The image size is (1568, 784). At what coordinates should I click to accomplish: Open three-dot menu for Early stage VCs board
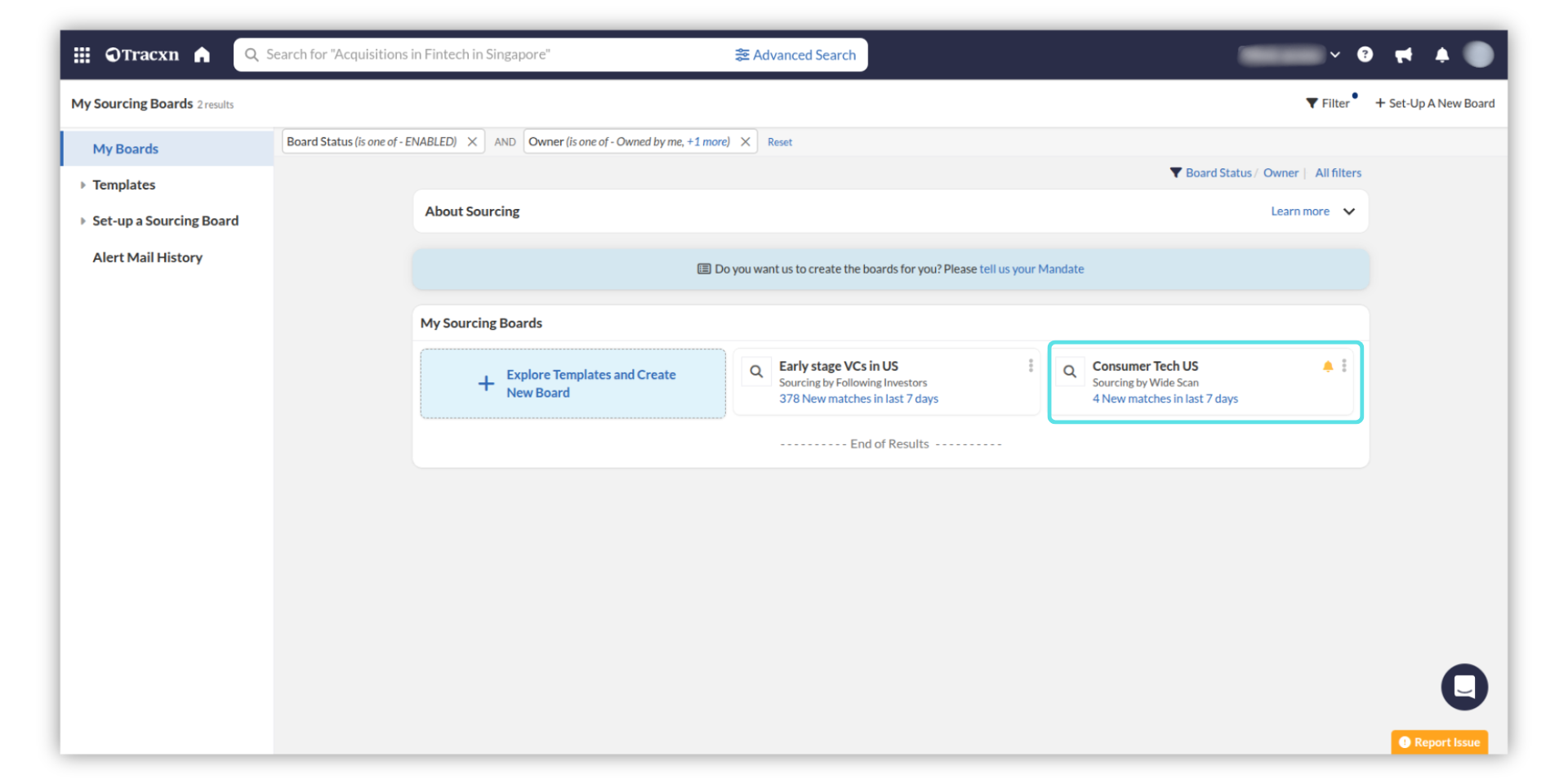(x=1031, y=366)
